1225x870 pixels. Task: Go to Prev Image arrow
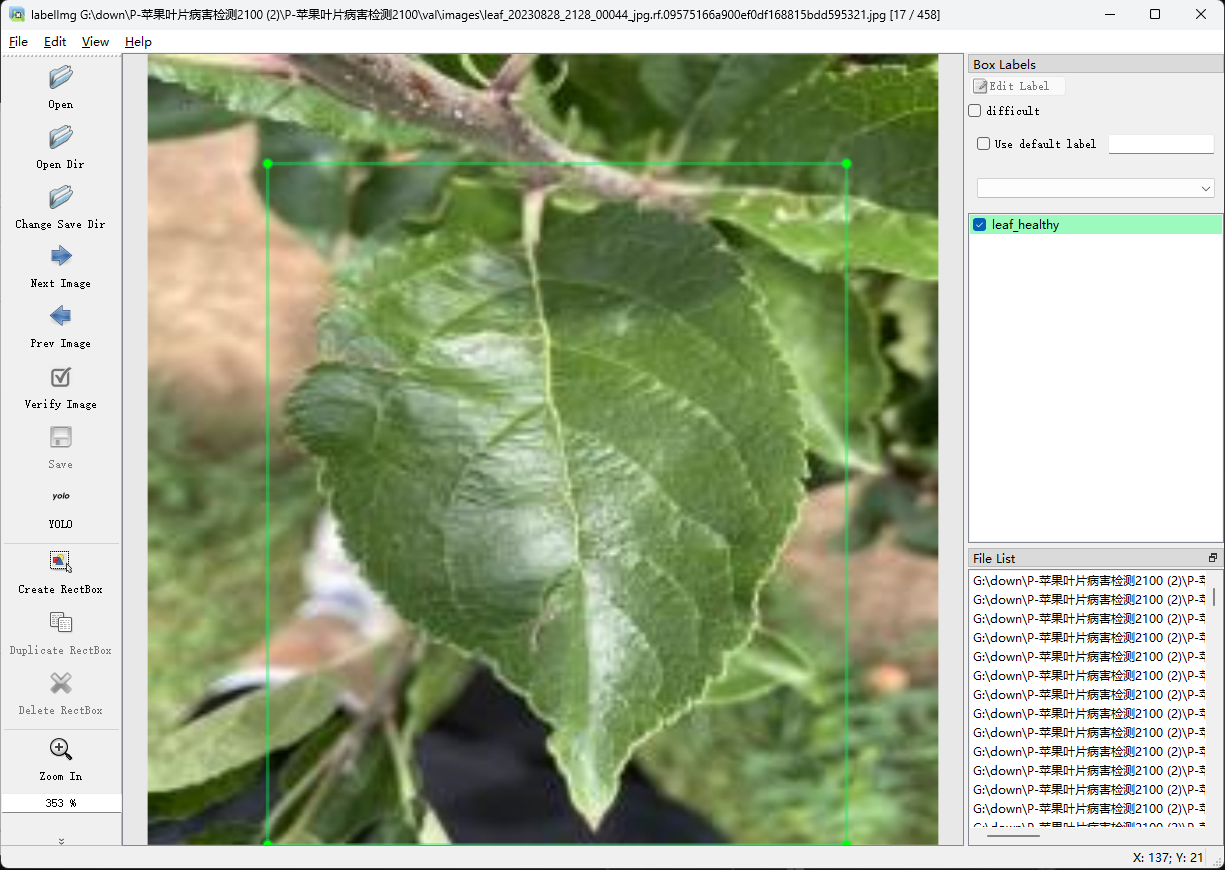coord(61,316)
